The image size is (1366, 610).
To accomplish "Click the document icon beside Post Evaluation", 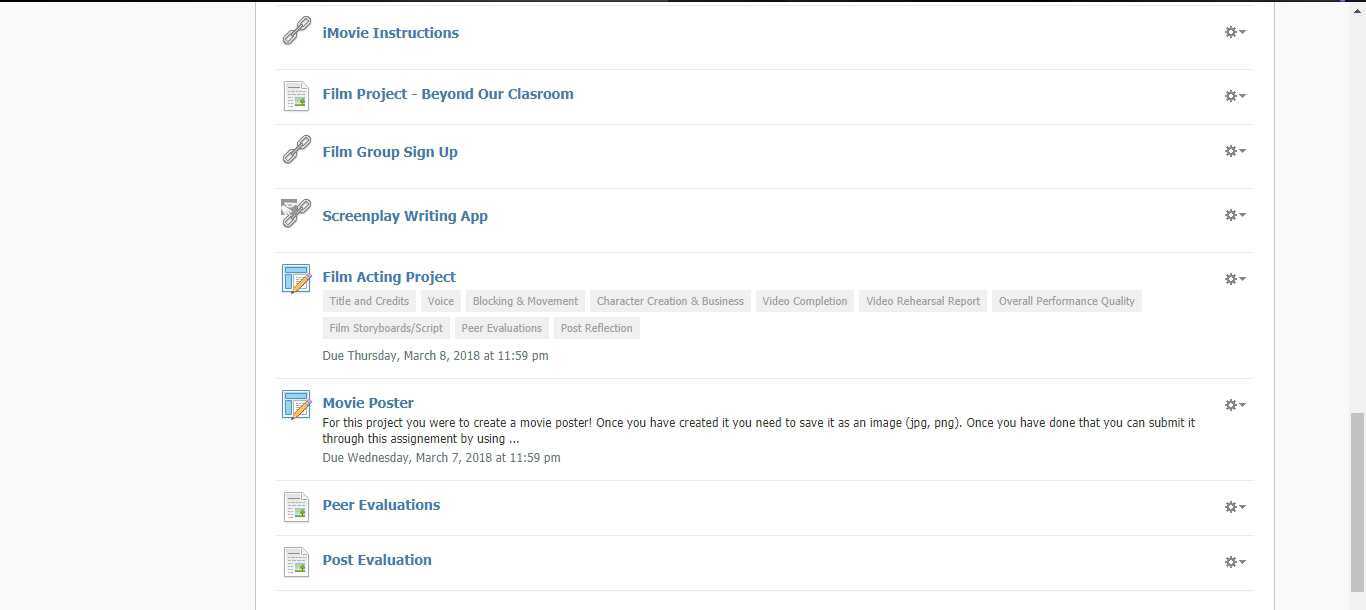I will tap(296, 562).
